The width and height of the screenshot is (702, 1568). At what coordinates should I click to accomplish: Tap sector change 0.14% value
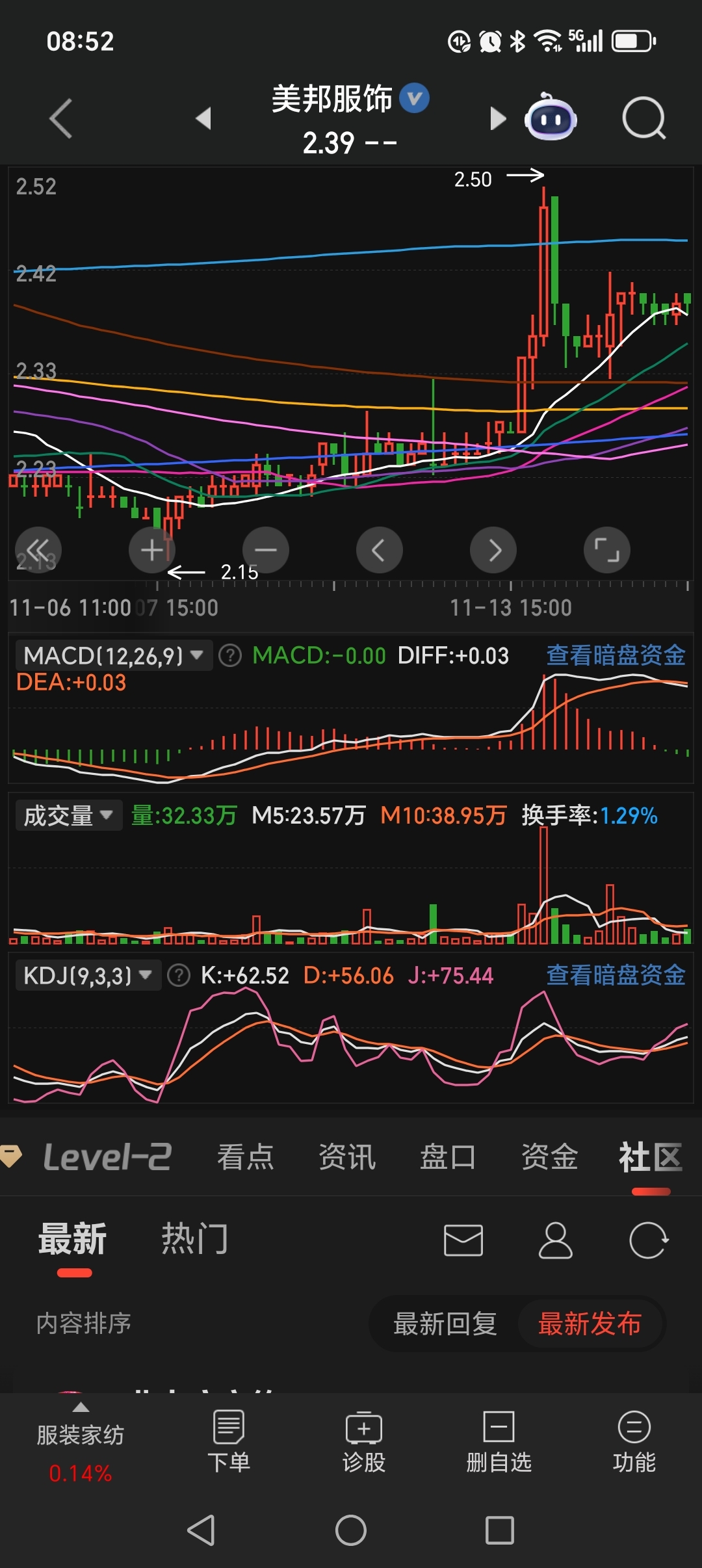(81, 1473)
